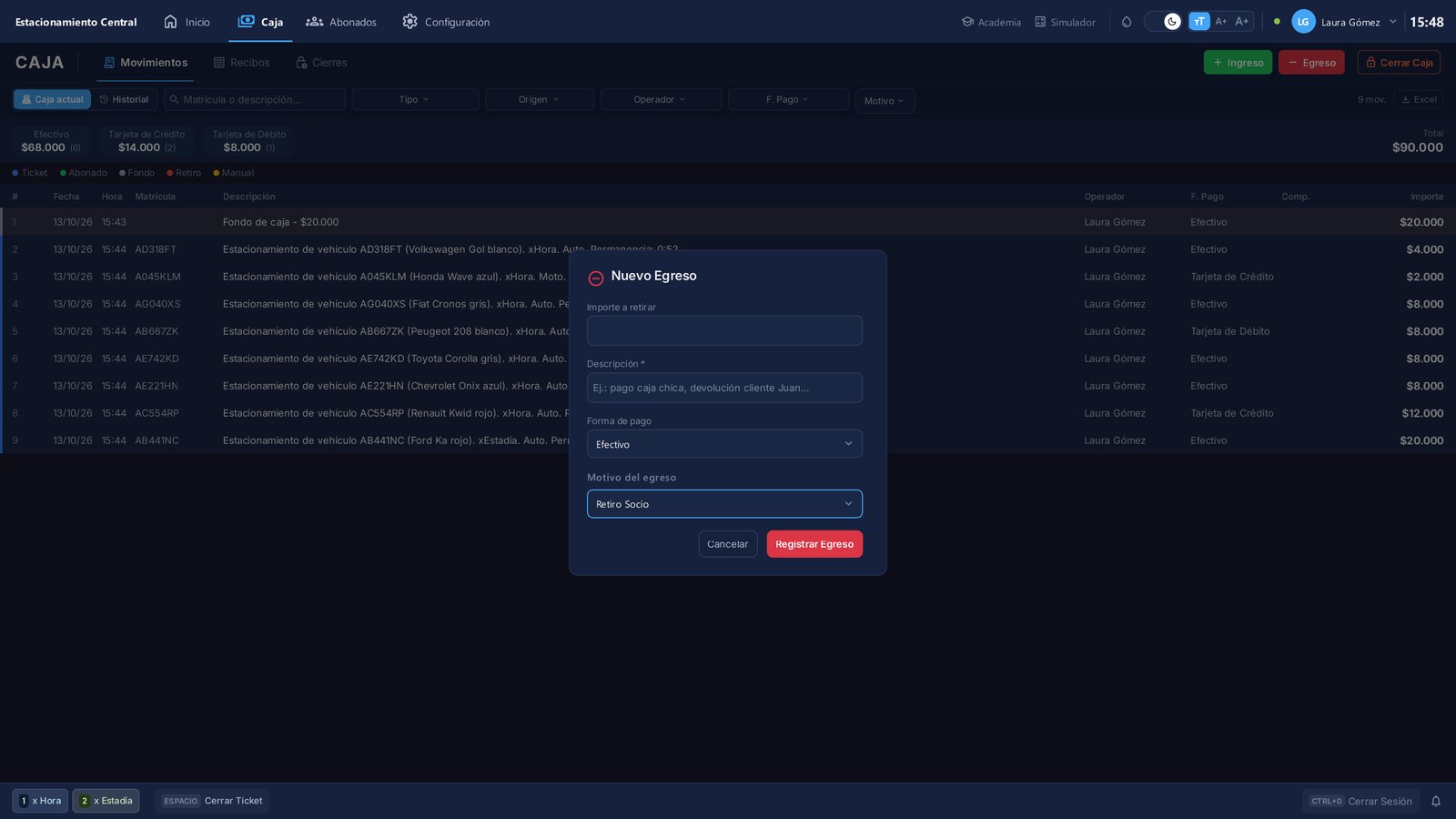Open Academia via the graduation cap icon

coord(967,22)
